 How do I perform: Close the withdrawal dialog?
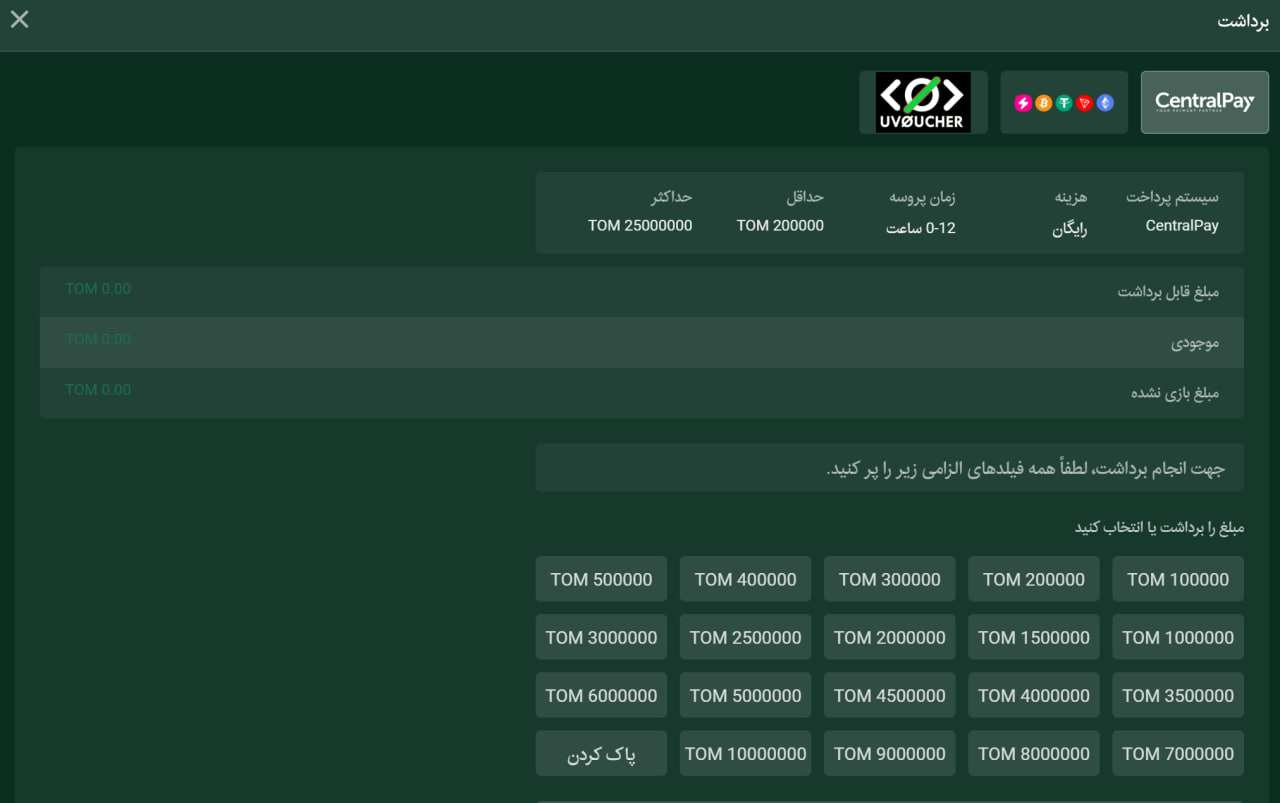click(20, 20)
